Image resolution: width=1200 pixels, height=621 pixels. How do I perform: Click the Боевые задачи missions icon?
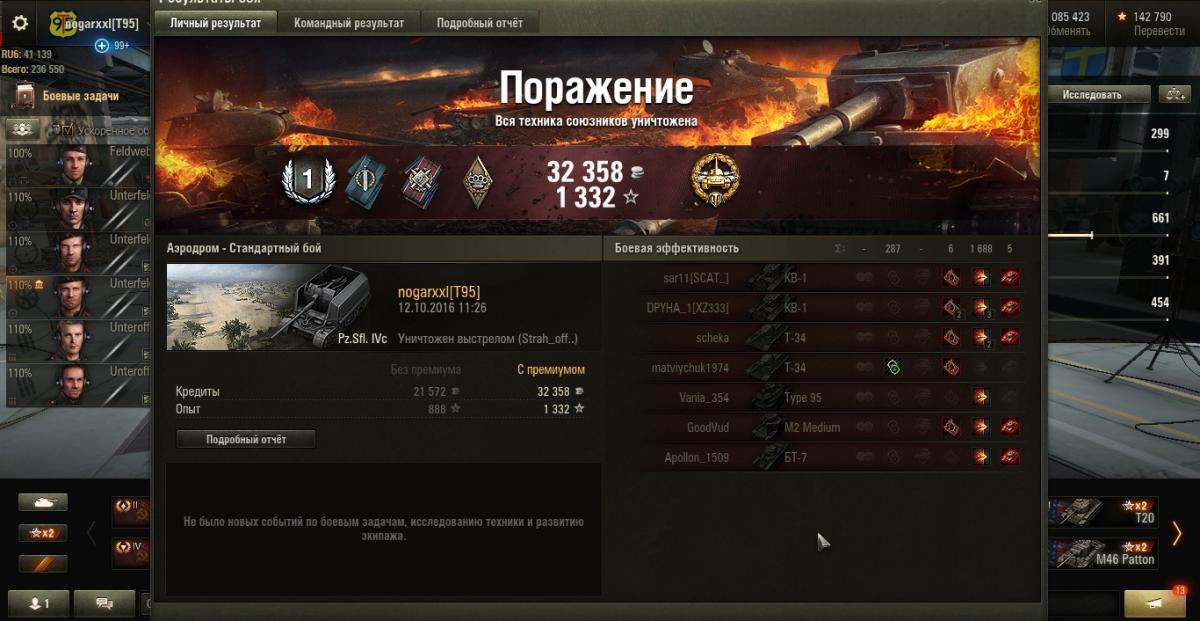point(25,96)
